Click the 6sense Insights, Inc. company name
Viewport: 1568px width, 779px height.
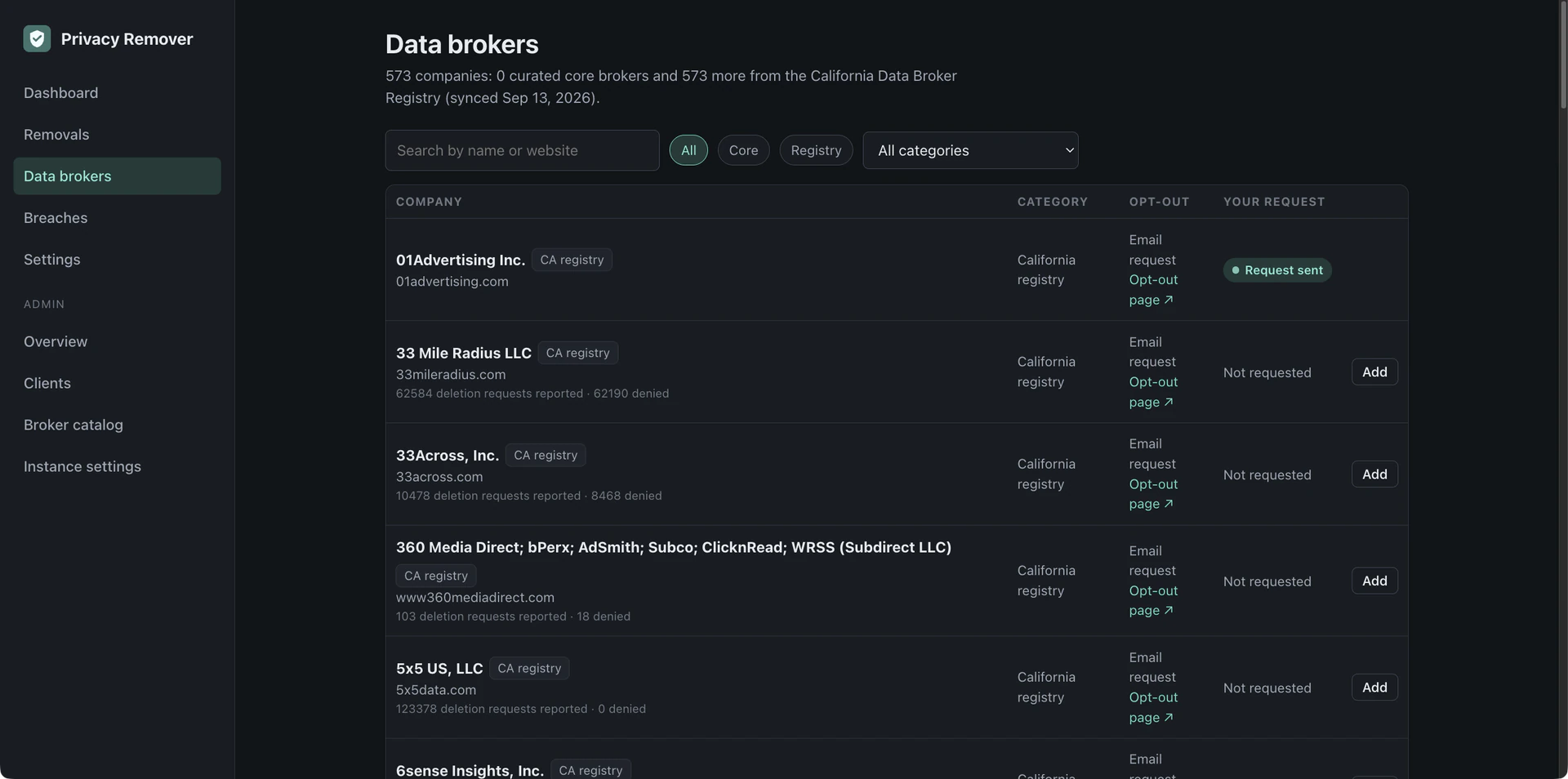click(x=470, y=770)
